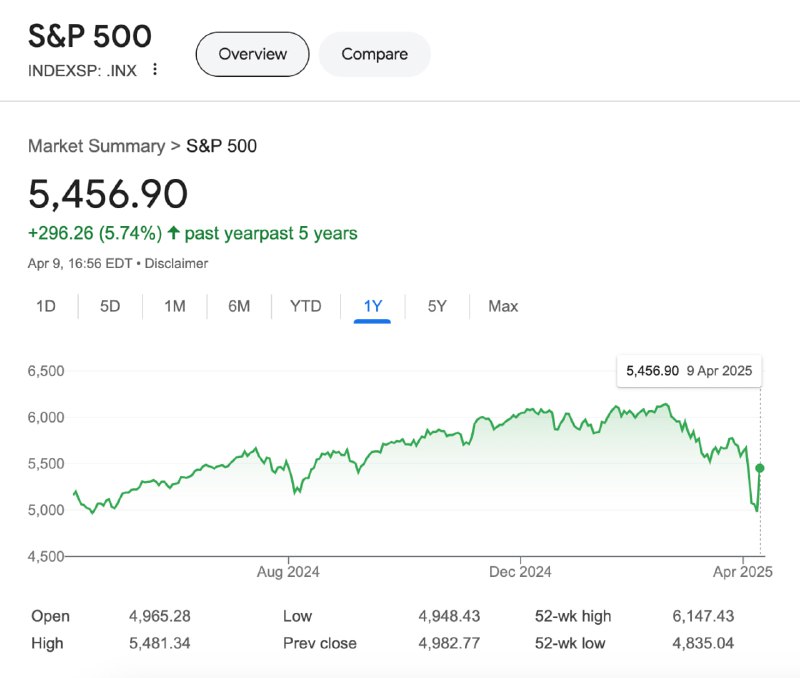
Task: Select the Overview pill
Action: tap(253, 54)
